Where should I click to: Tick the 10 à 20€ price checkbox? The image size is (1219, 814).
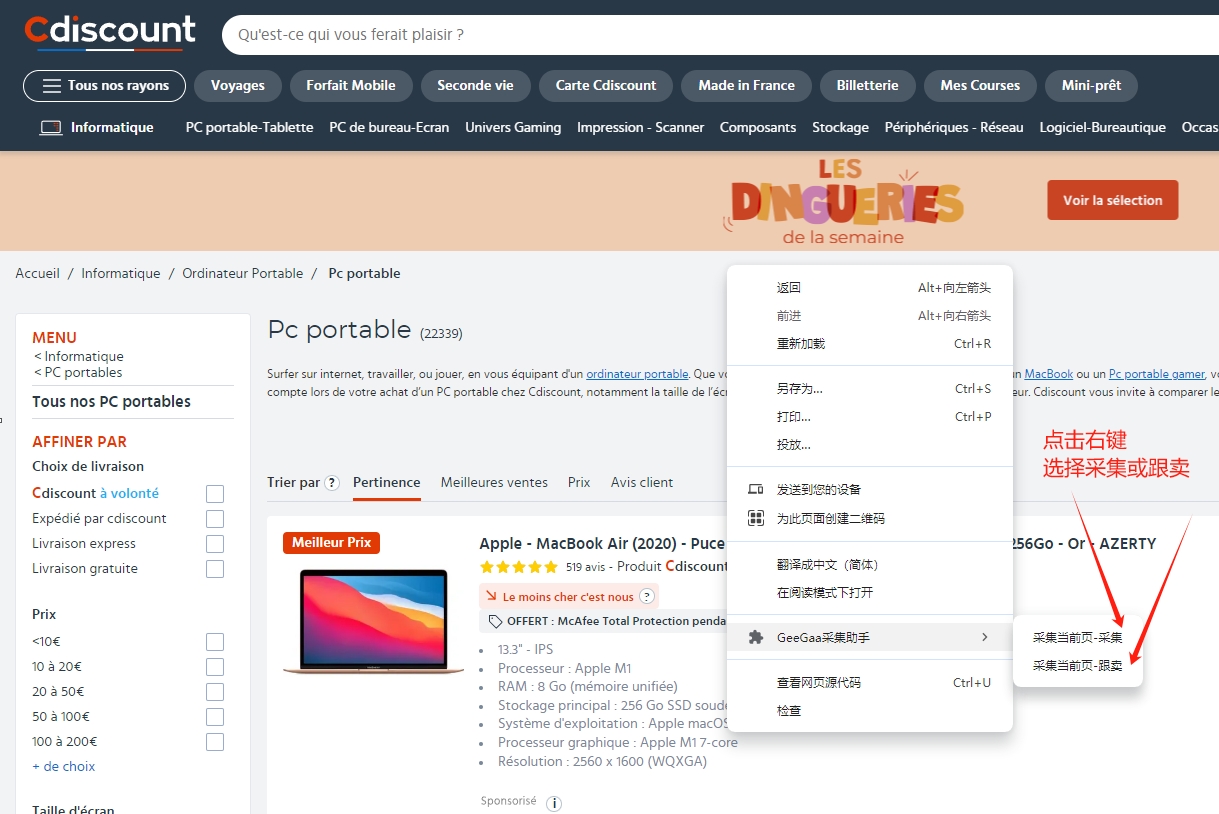(215, 667)
